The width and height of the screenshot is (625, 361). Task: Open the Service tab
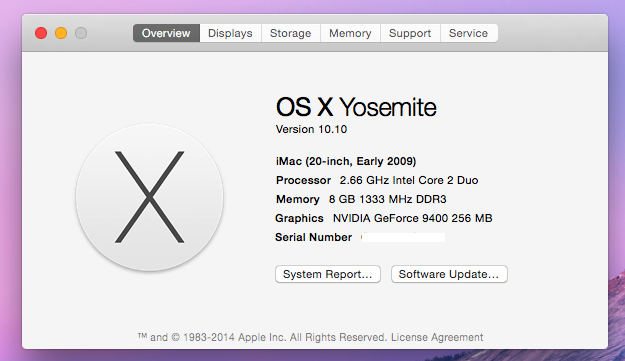pyautogui.click(x=468, y=33)
